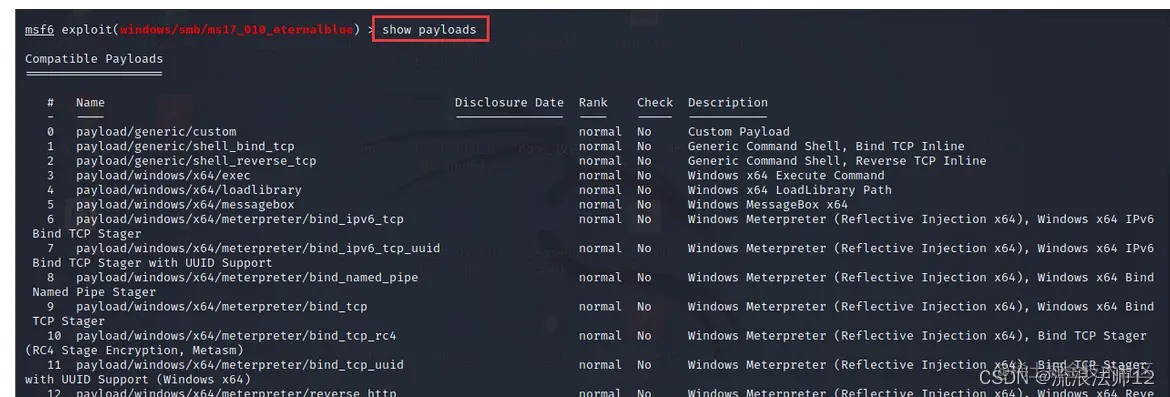
Task: Click the windows/smb/ms17_010_eternalblue module name
Action: click(238, 30)
